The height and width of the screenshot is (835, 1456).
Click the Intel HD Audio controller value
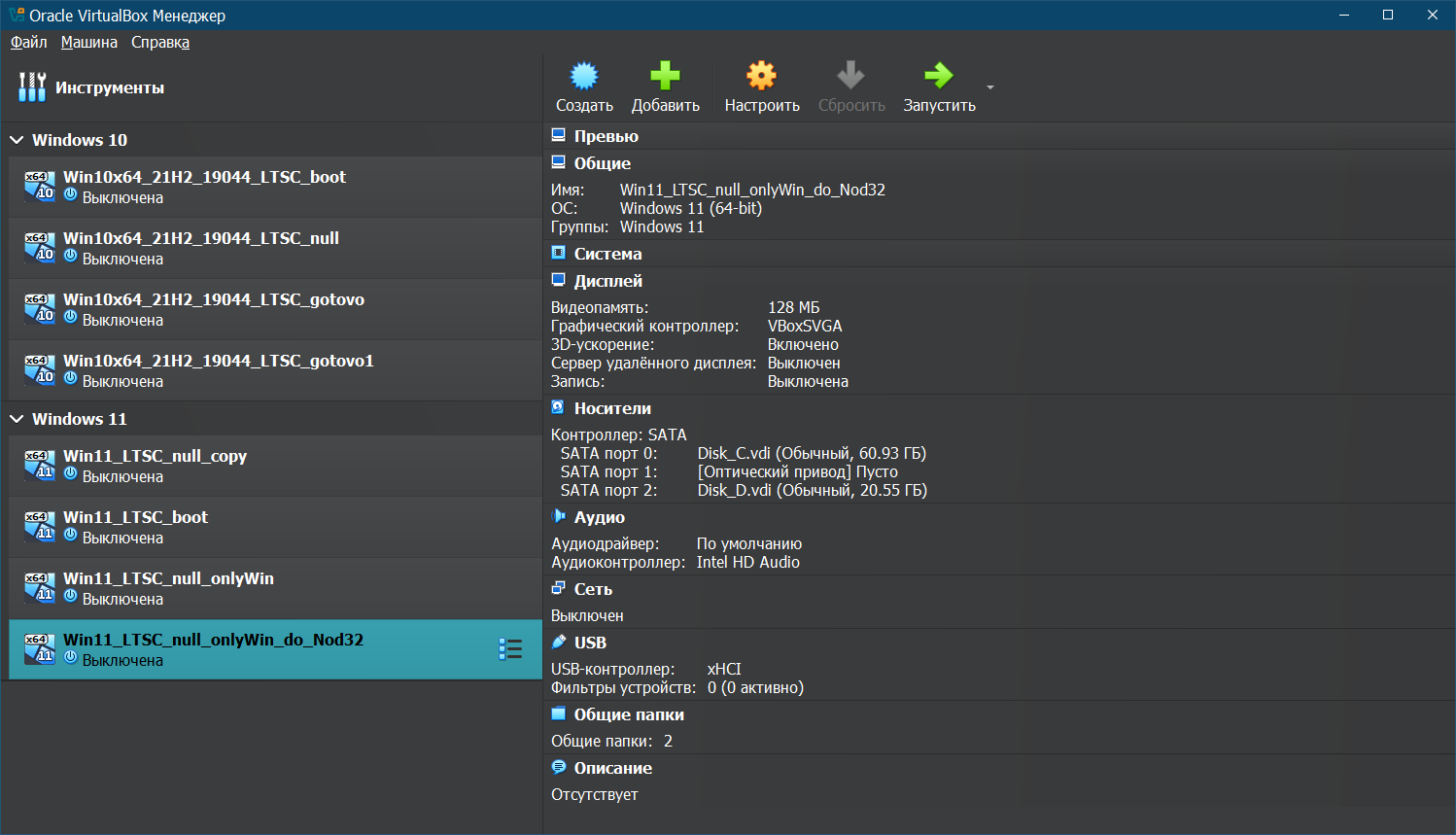coord(748,562)
